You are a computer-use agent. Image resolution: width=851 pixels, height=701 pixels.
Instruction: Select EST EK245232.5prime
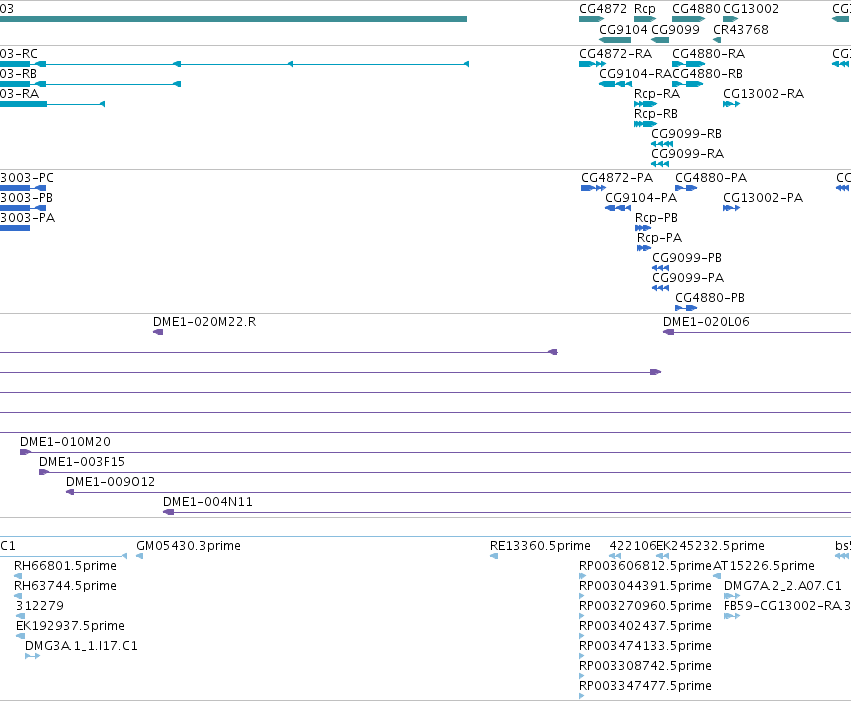coord(663,556)
